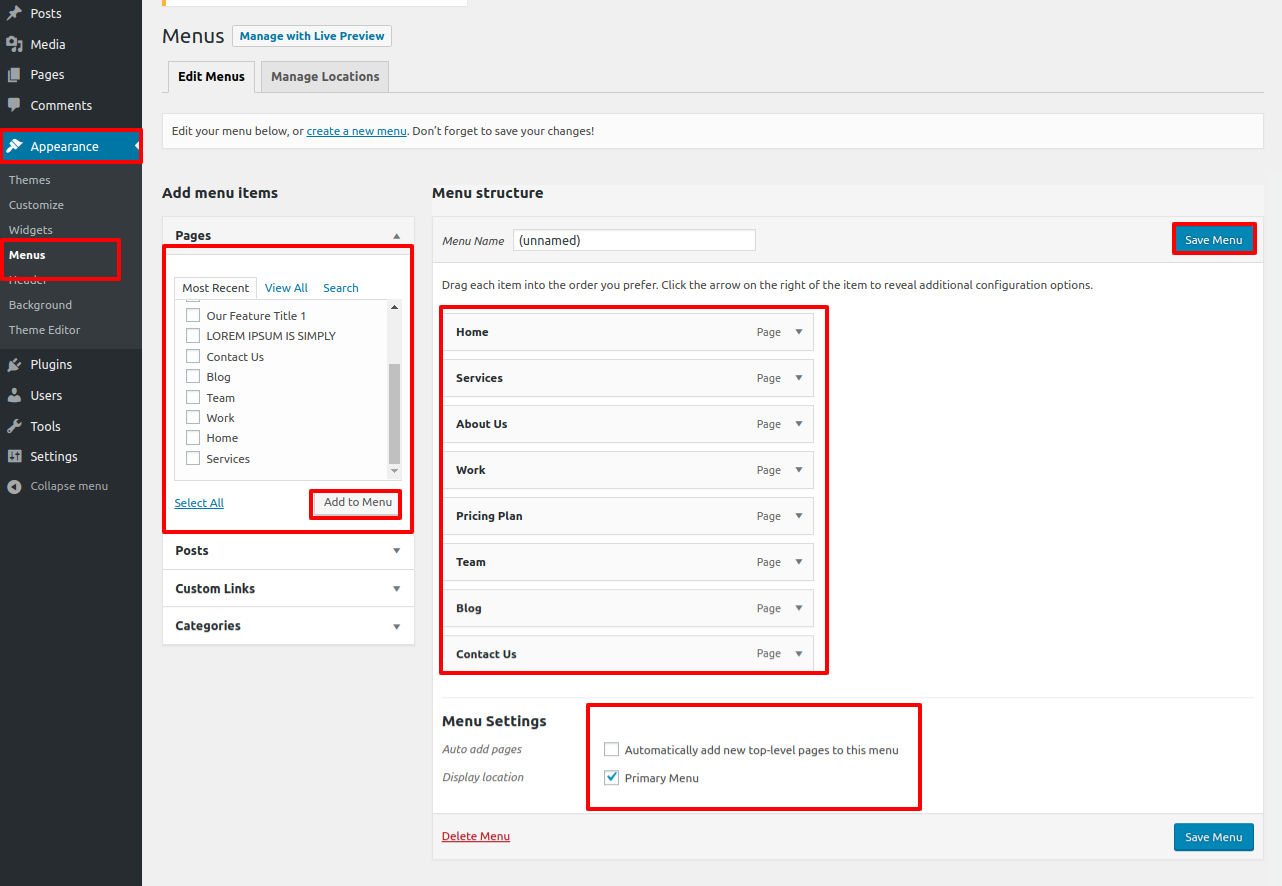Screen dimensions: 1282x886
Task: Click the Plugins plug icon
Action: coord(14,365)
